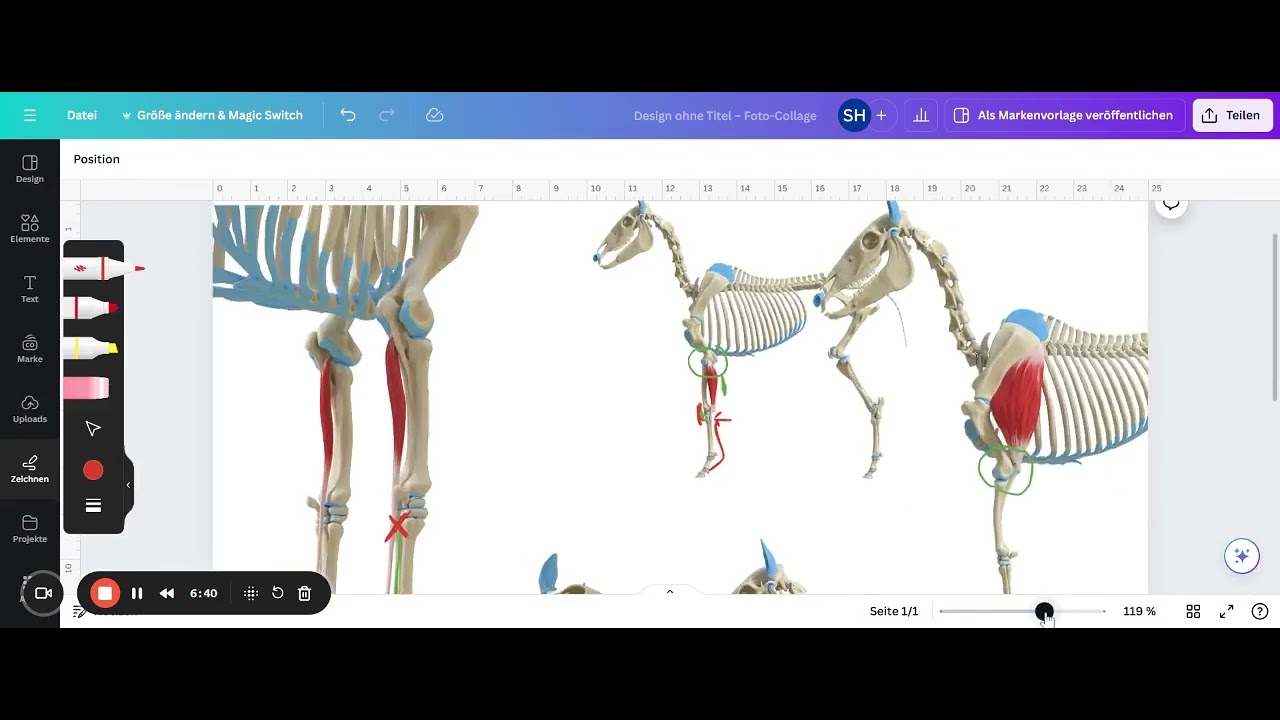The width and height of the screenshot is (1280, 720).
Task: Open the Position panel
Action: 97,159
